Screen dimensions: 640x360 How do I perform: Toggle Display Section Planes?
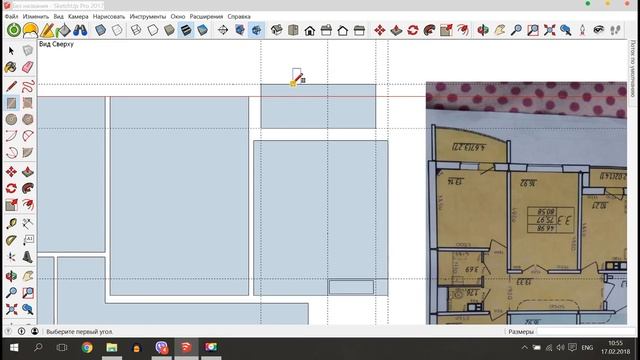pos(240,30)
